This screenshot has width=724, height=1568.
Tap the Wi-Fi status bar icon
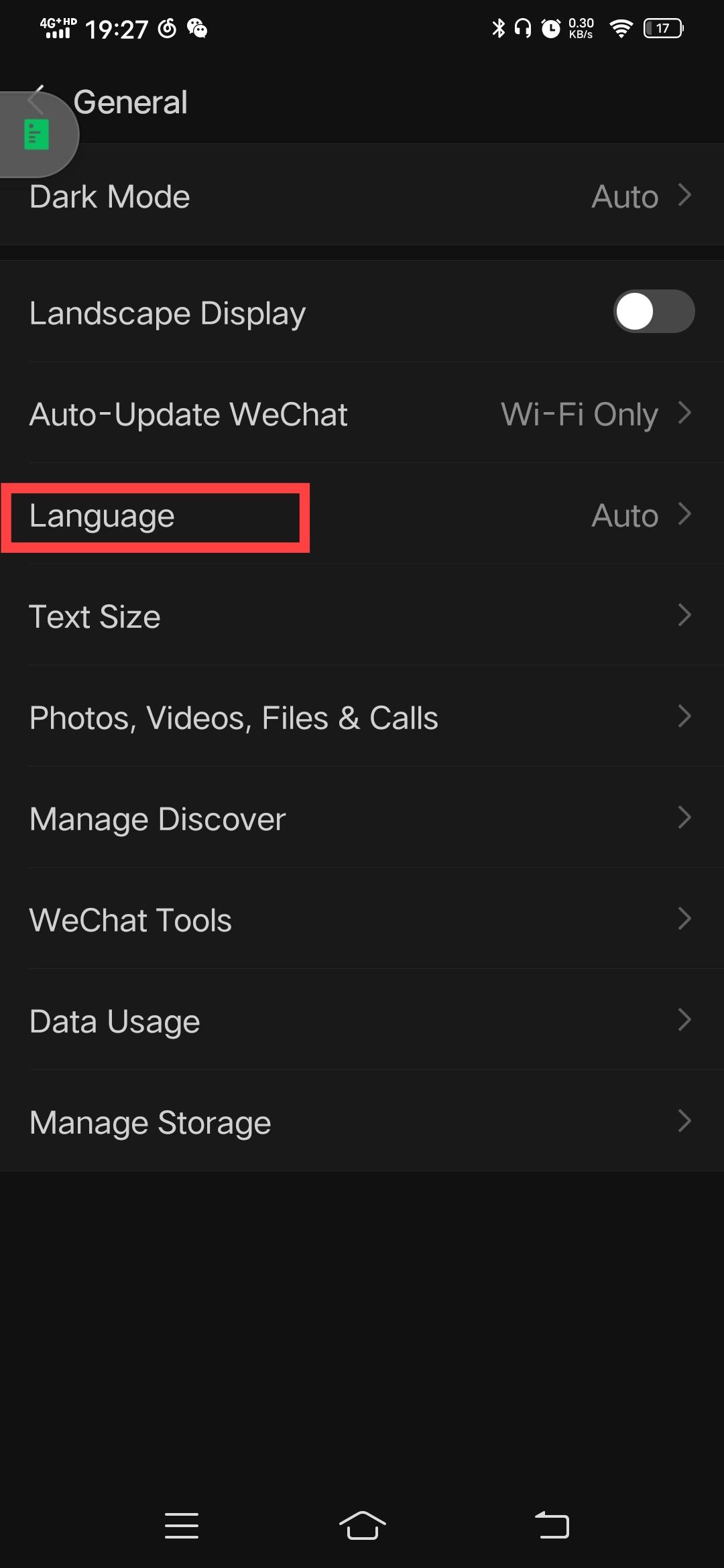[621, 28]
